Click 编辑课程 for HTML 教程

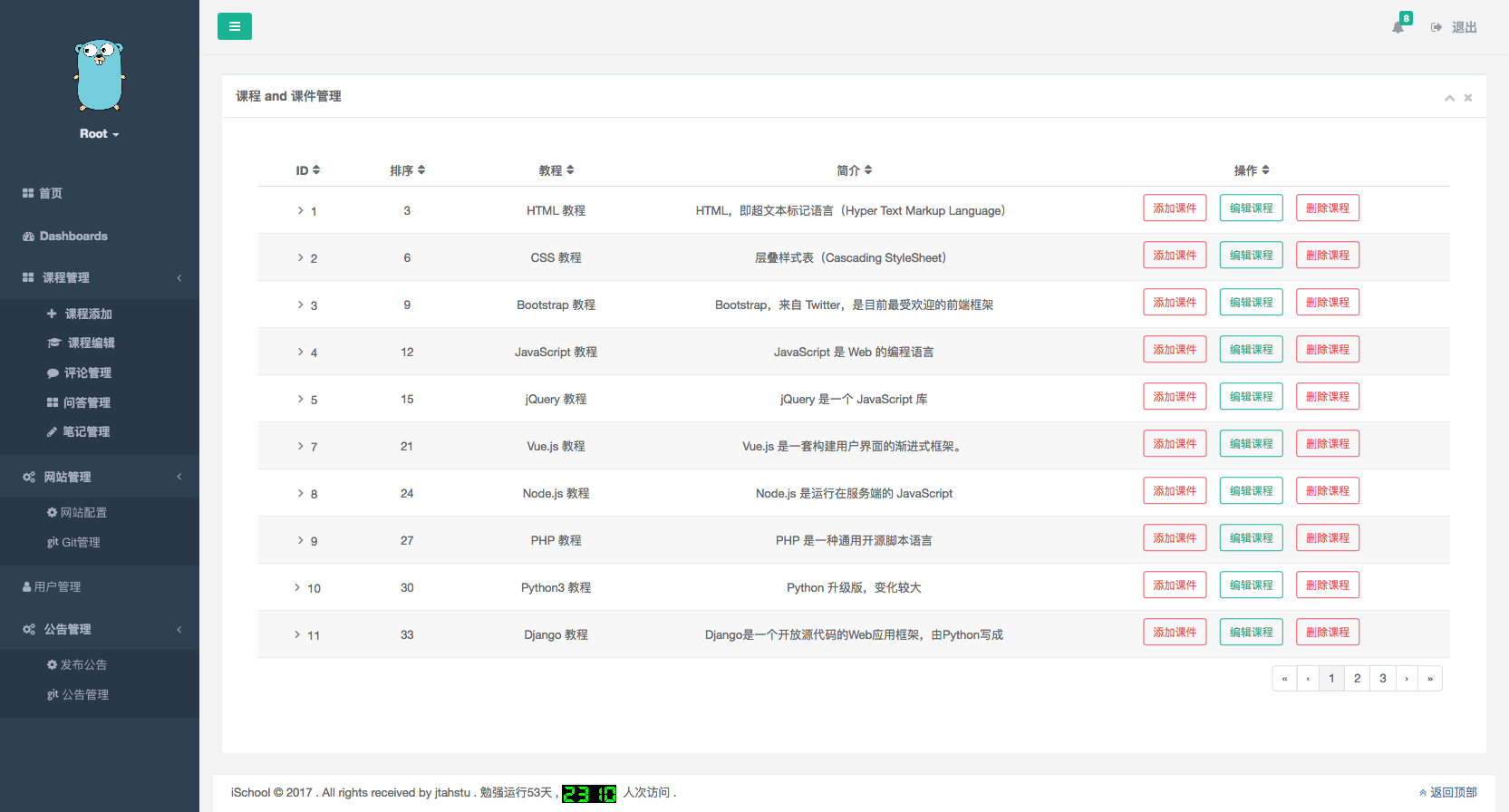tap(1252, 208)
